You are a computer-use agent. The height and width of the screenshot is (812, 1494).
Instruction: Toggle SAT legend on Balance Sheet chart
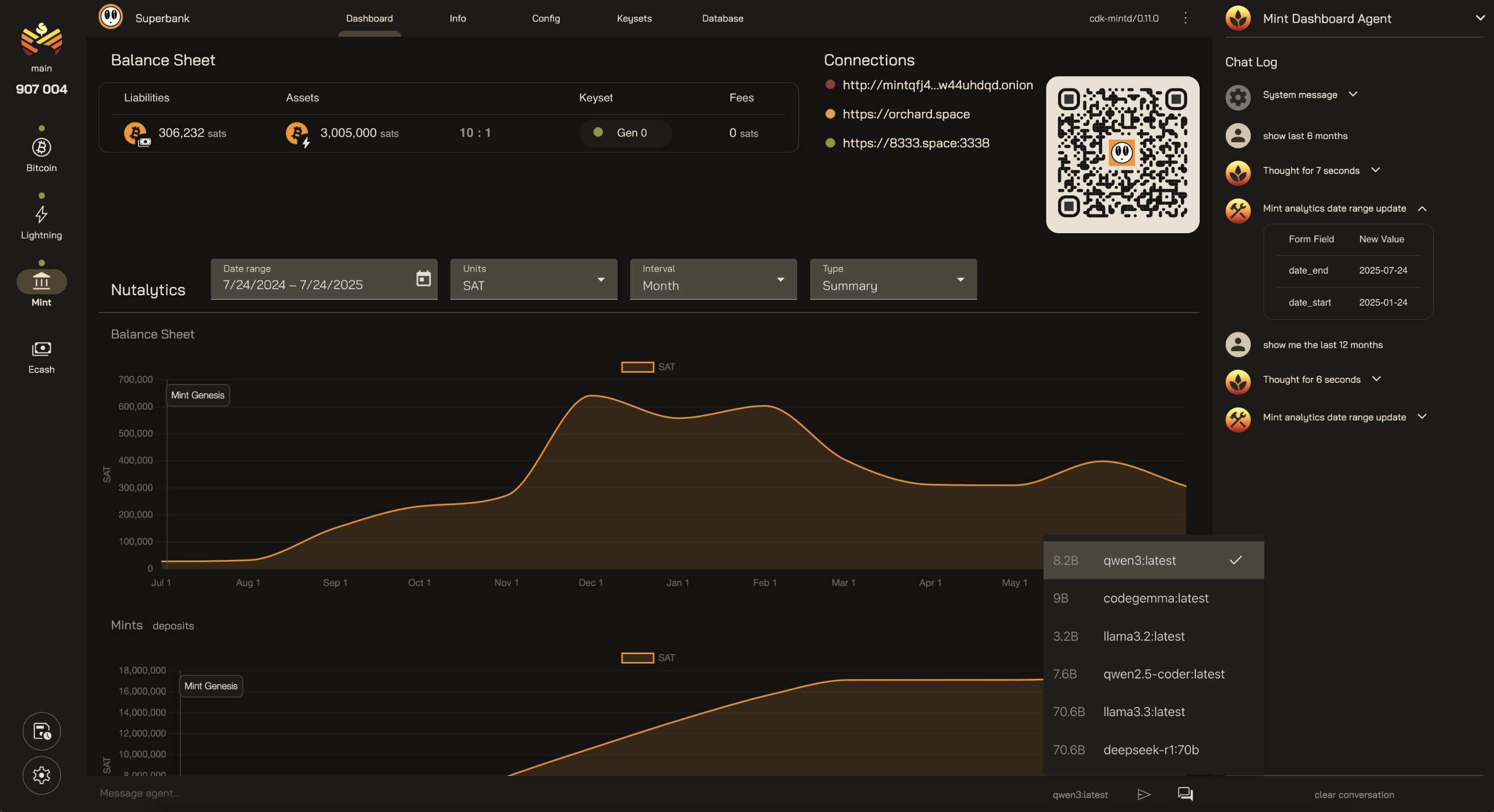tap(637, 367)
